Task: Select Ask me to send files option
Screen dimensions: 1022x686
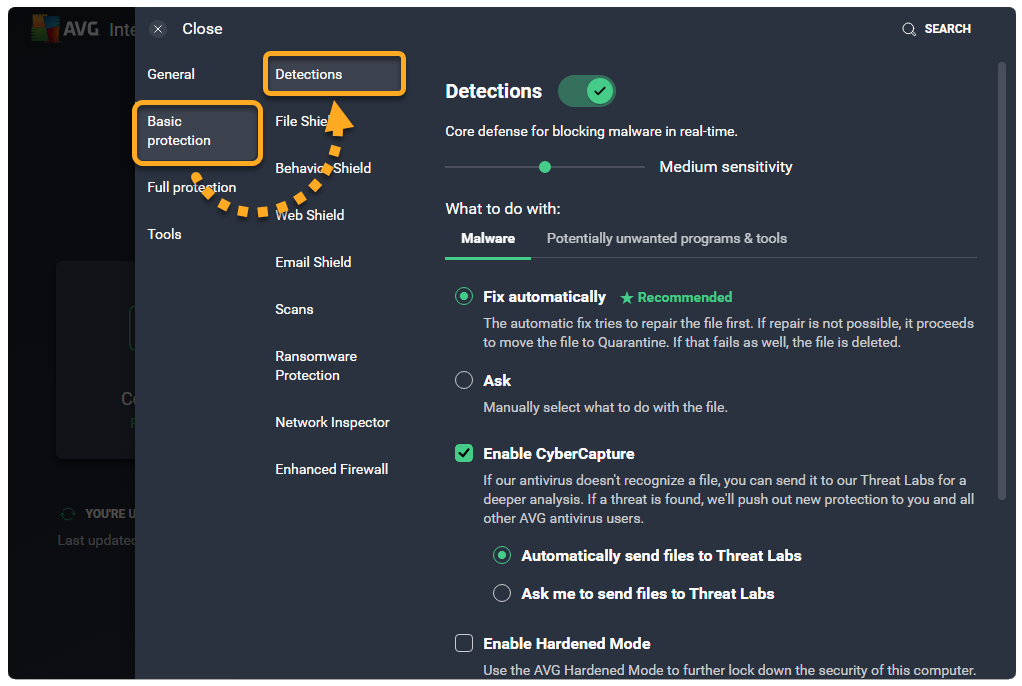Action: (502, 593)
